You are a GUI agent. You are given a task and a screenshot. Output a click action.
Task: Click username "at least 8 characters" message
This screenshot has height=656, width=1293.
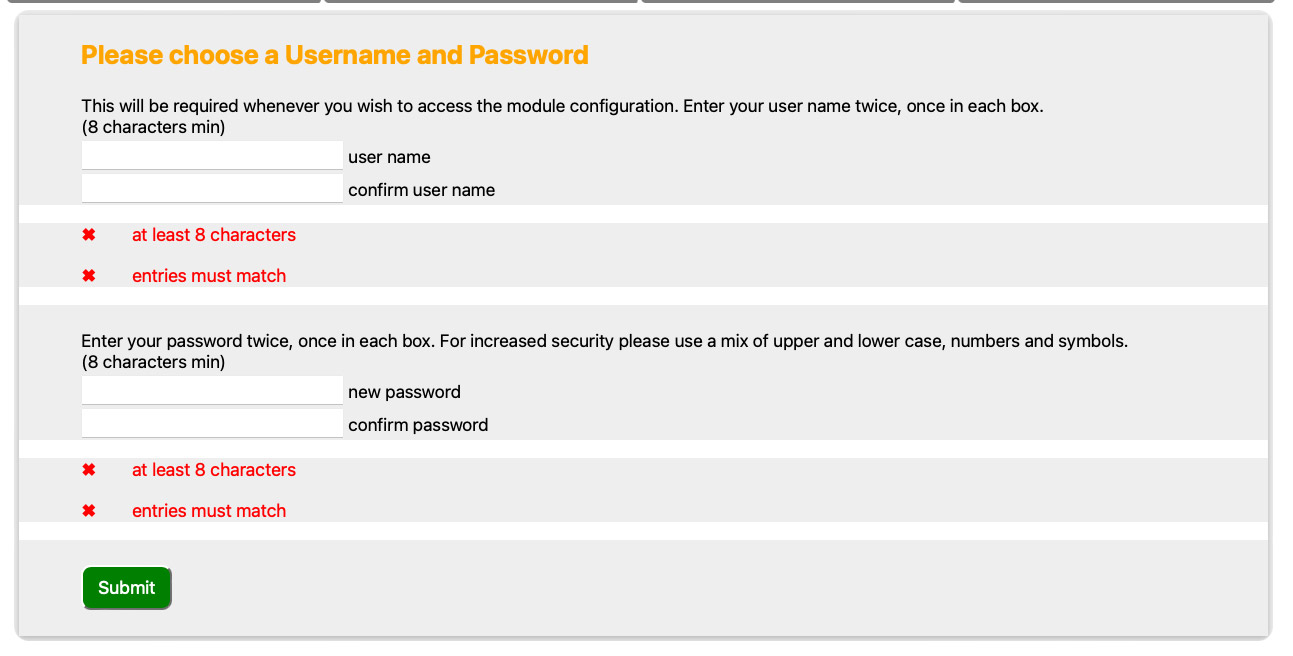(x=214, y=235)
